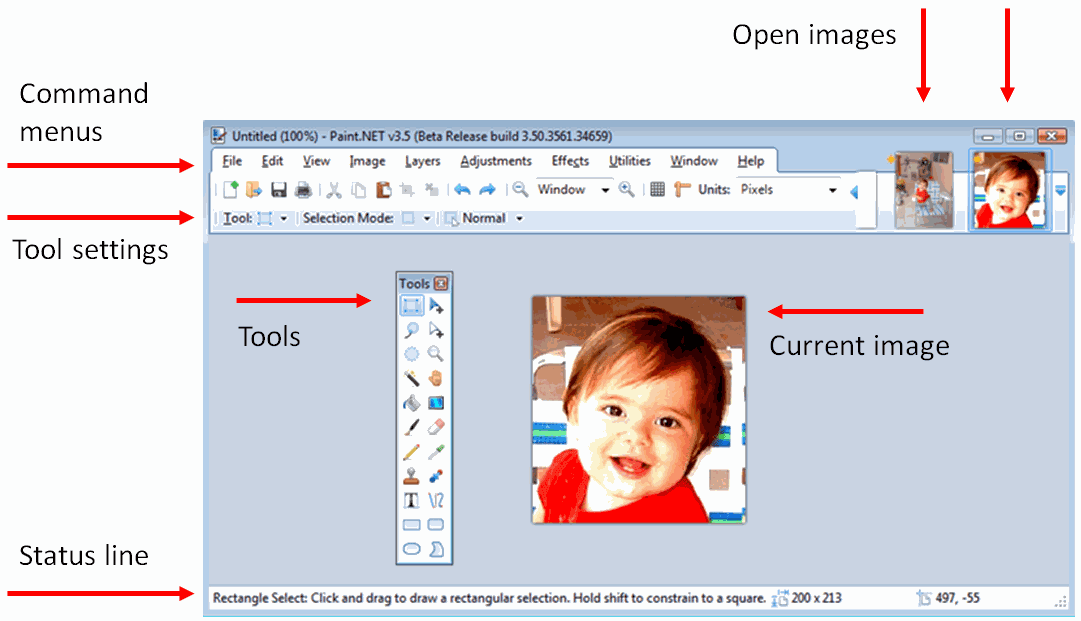Select the Line/Curve tool
The image size is (1081, 621).
pyautogui.click(x=435, y=500)
